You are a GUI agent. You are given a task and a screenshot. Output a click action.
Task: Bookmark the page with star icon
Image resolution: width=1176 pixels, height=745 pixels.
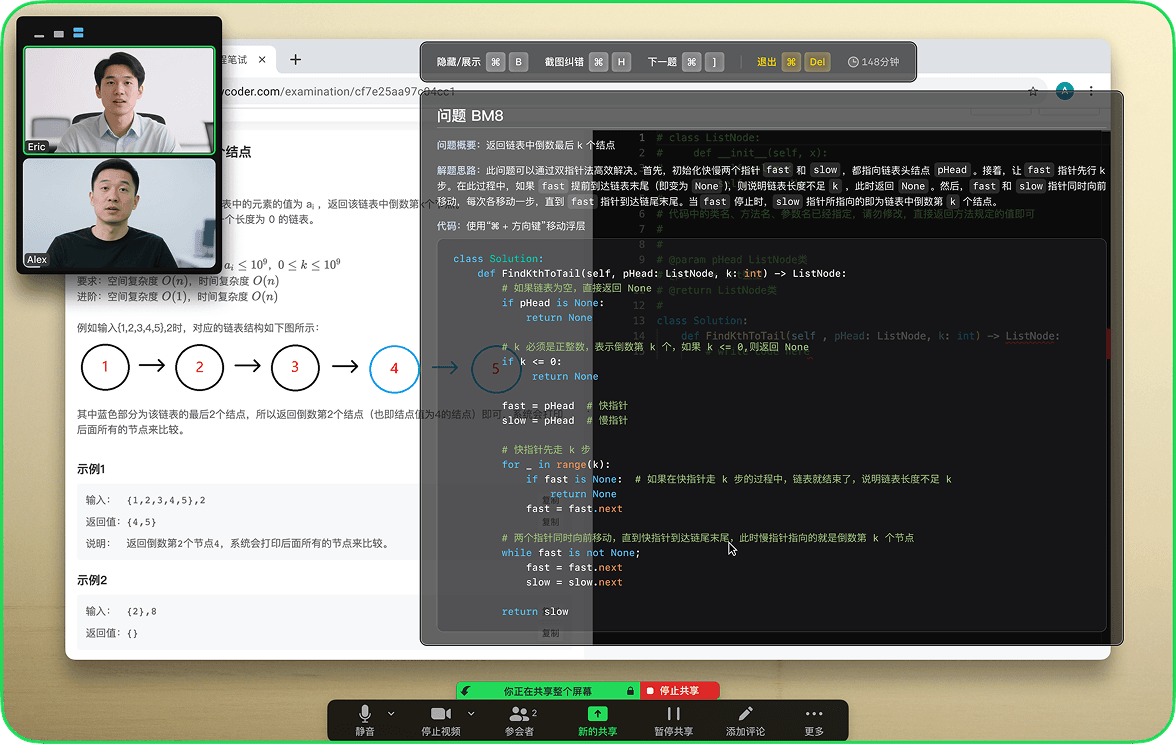1033,92
